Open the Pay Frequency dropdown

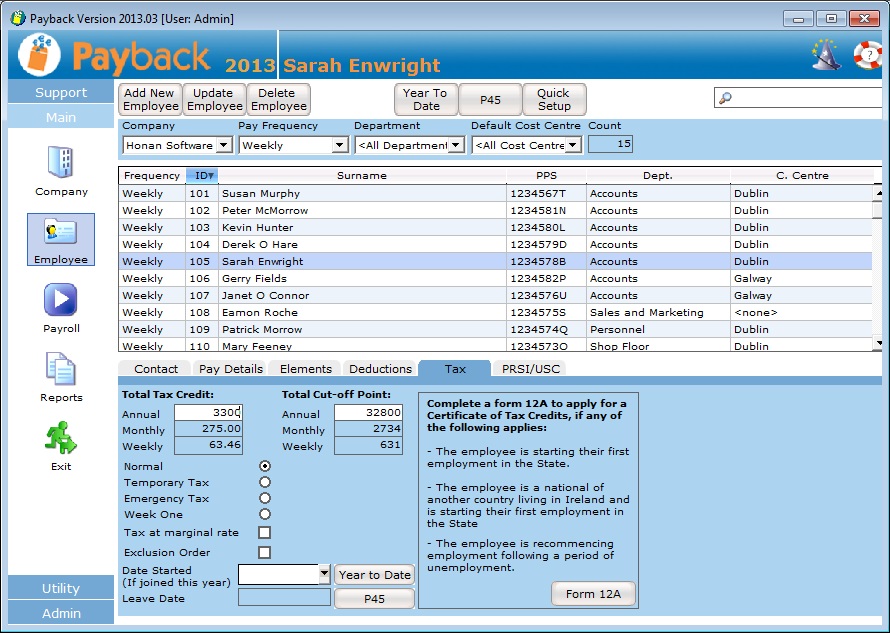(x=339, y=145)
